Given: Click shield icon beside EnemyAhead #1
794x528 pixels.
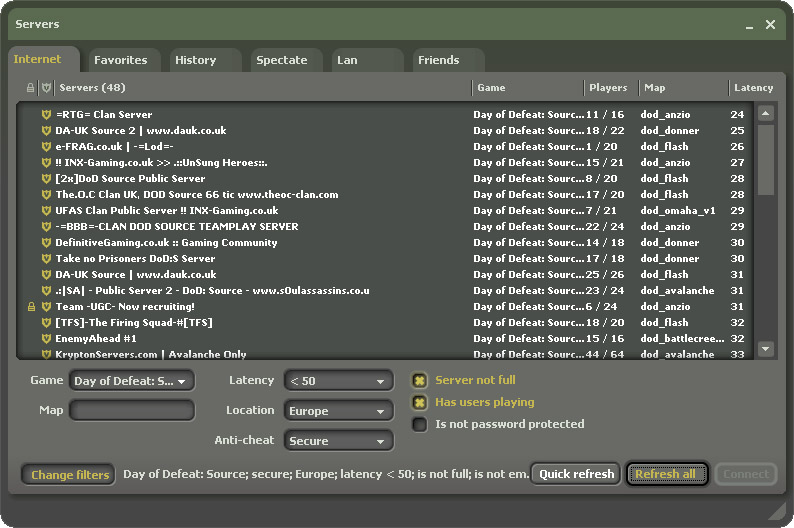Looking at the screenshot, I should tap(46, 339).
